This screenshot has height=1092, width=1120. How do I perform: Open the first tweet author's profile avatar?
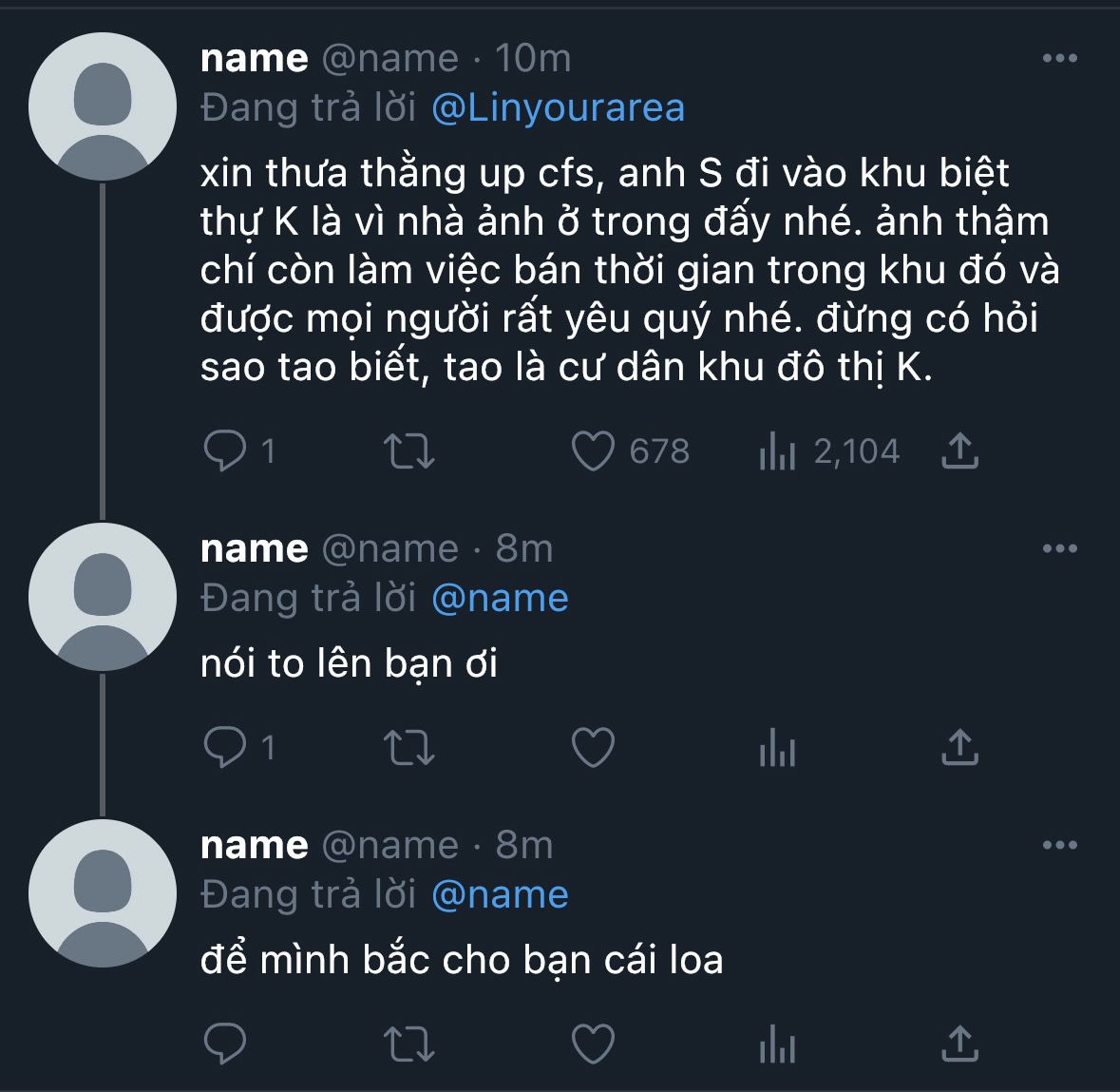103,106
